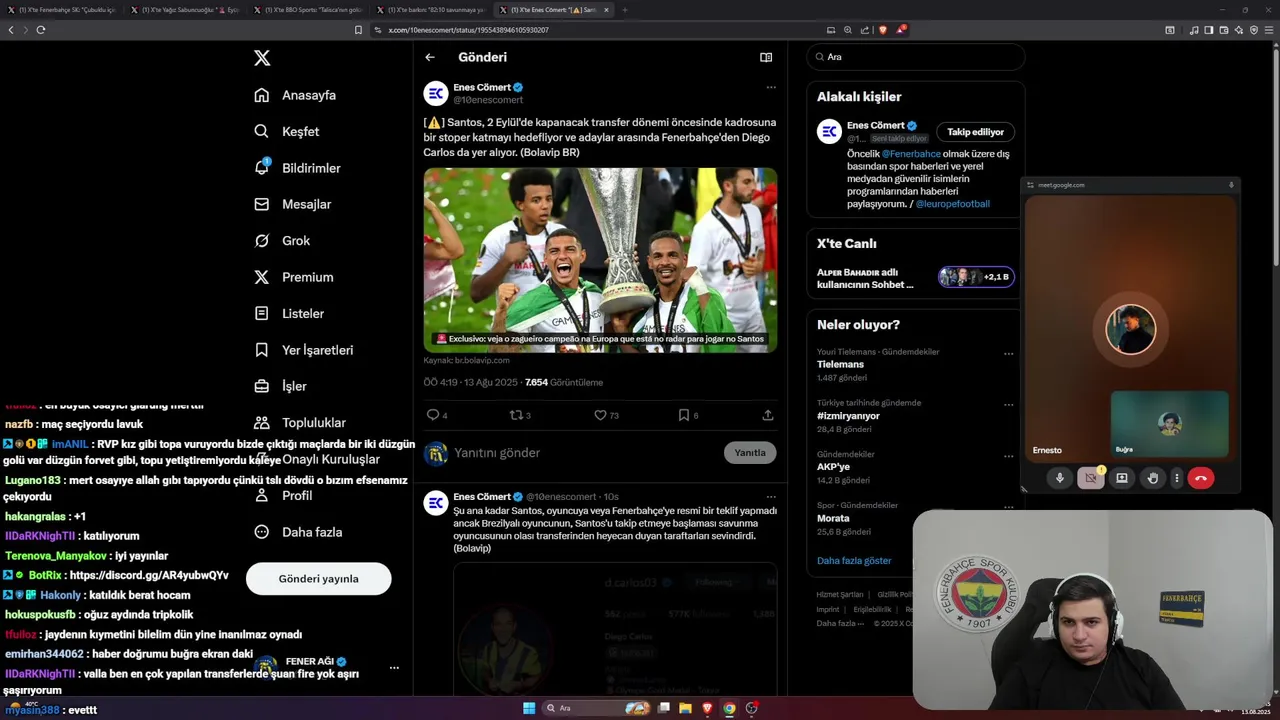Screen dimensions: 1280x720
Task: Open Mesajlar in the sidebar
Action: coord(292,204)
